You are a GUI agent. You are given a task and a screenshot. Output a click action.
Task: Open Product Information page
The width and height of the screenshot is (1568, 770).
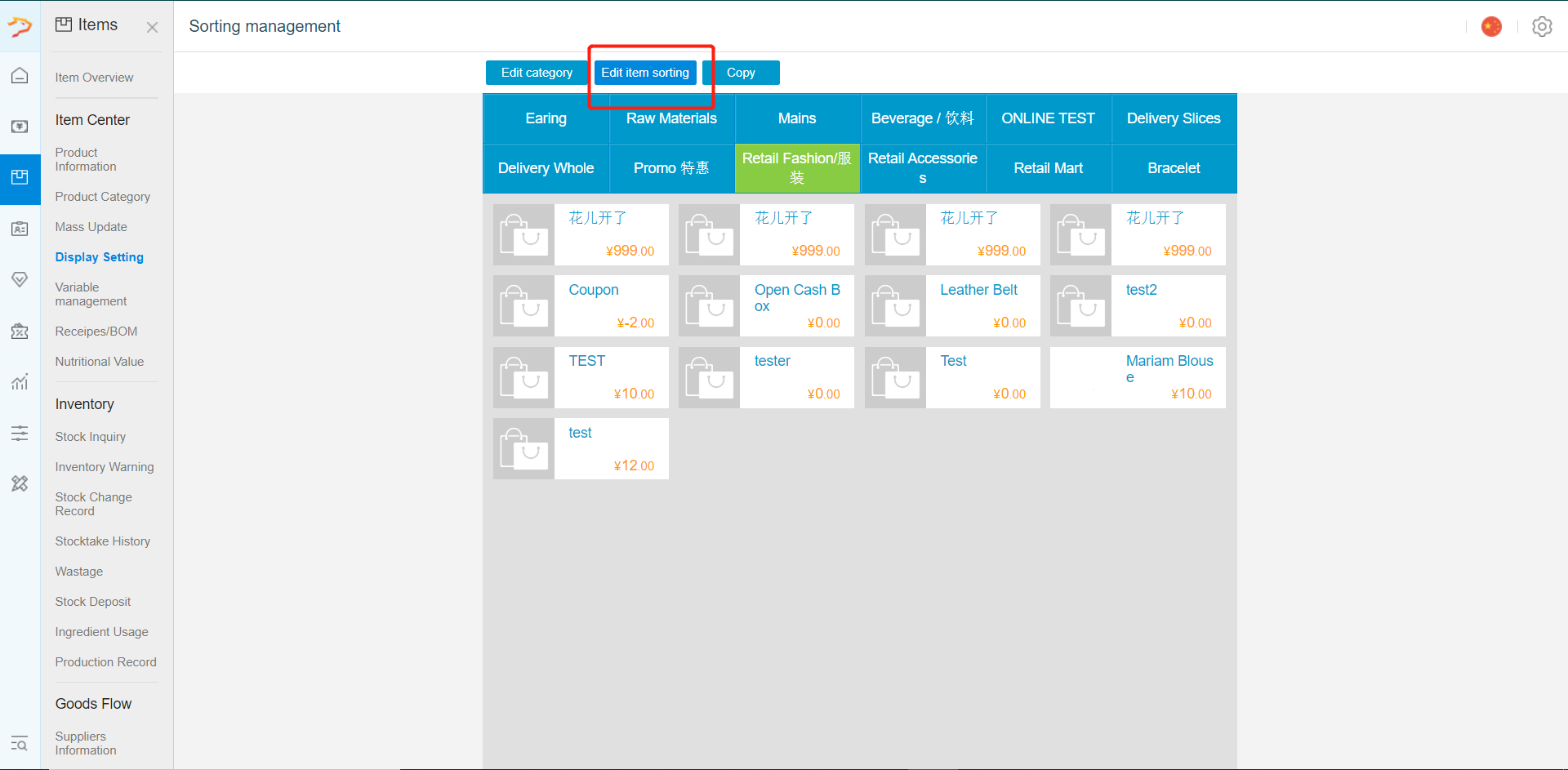86,159
